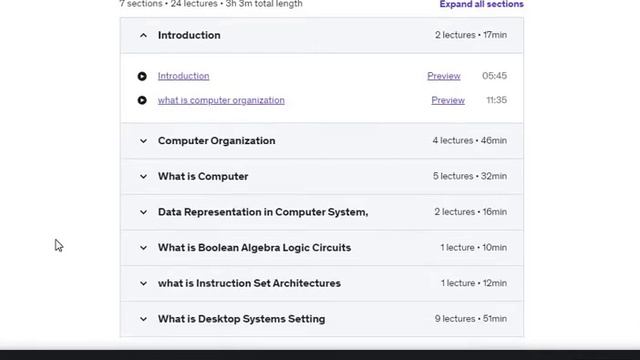Click the Computer Organization section title
The width and height of the screenshot is (640, 360).
point(216,141)
